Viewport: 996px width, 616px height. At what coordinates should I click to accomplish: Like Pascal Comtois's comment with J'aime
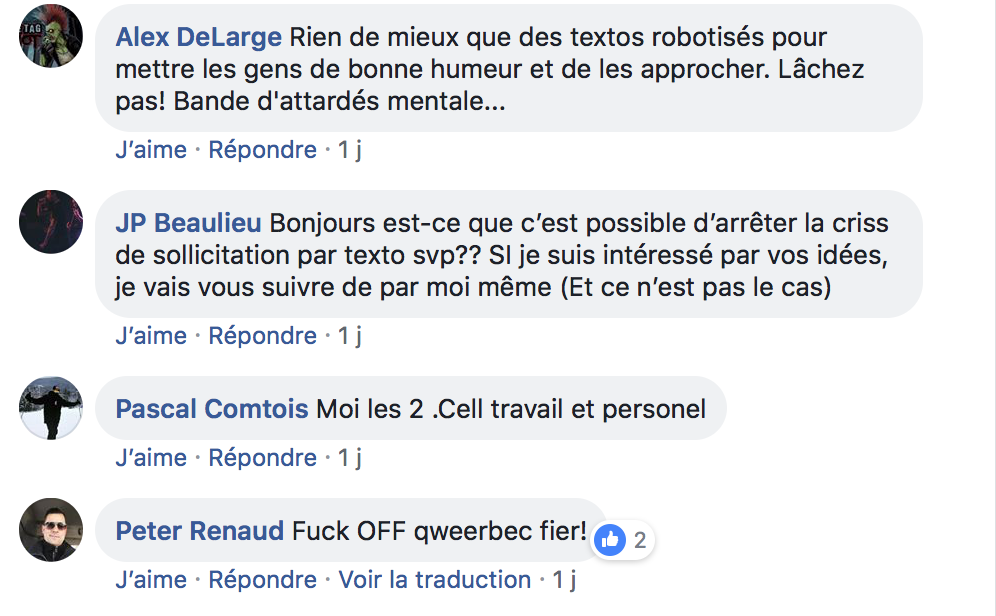point(151,458)
